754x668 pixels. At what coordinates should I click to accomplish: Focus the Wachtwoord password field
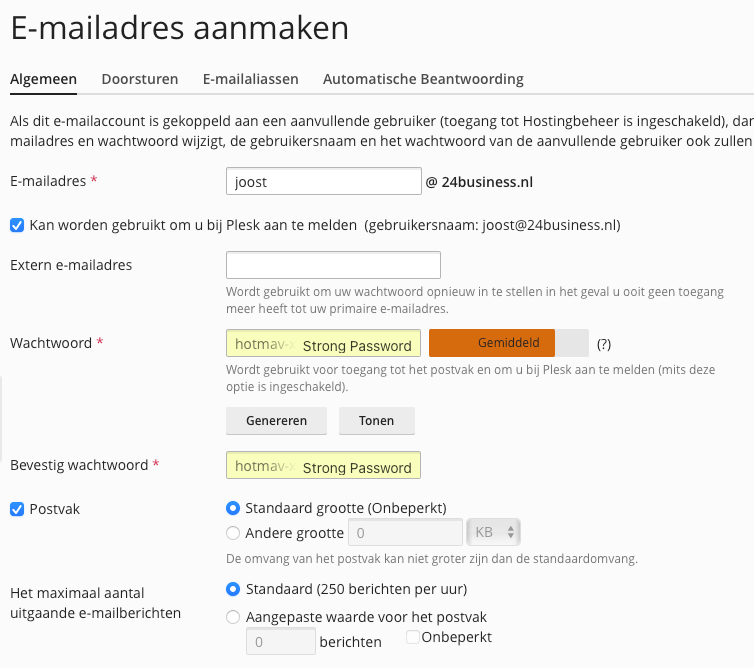(x=324, y=344)
